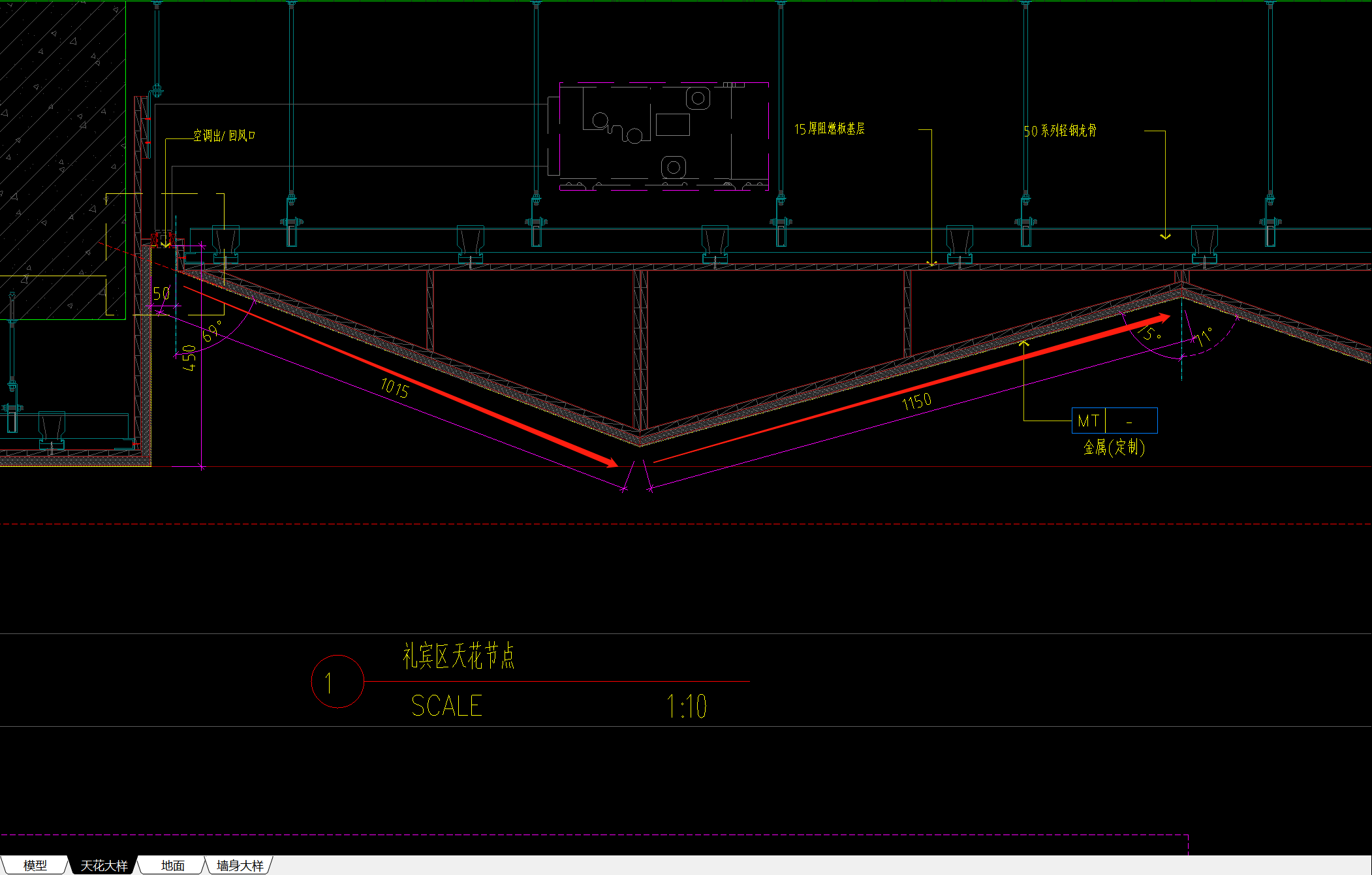Click the 15厚阻燃板基层 annotation
Viewport: 1372px width, 875px height.
coord(830,129)
